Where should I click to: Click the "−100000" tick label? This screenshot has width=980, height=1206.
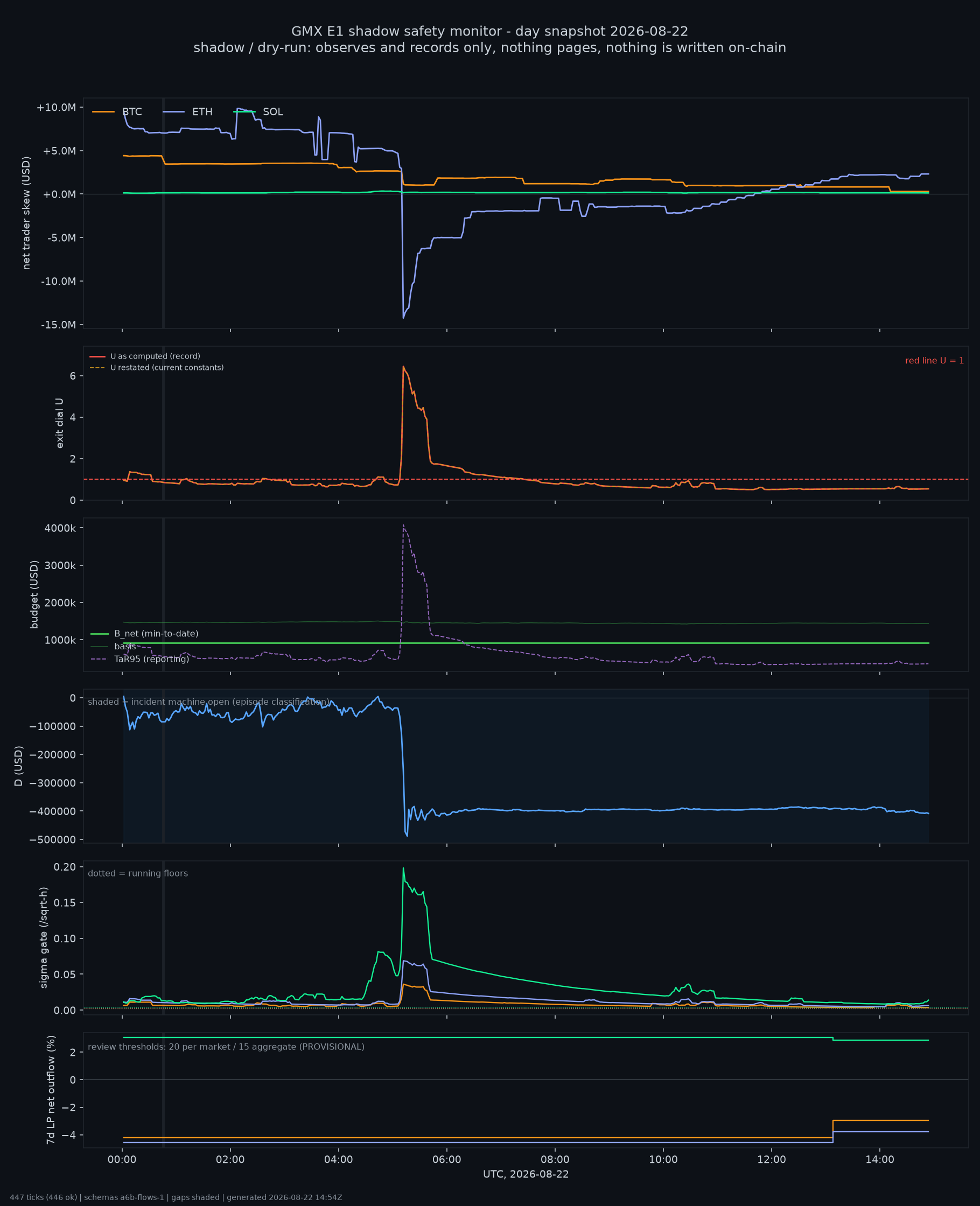[53, 726]
